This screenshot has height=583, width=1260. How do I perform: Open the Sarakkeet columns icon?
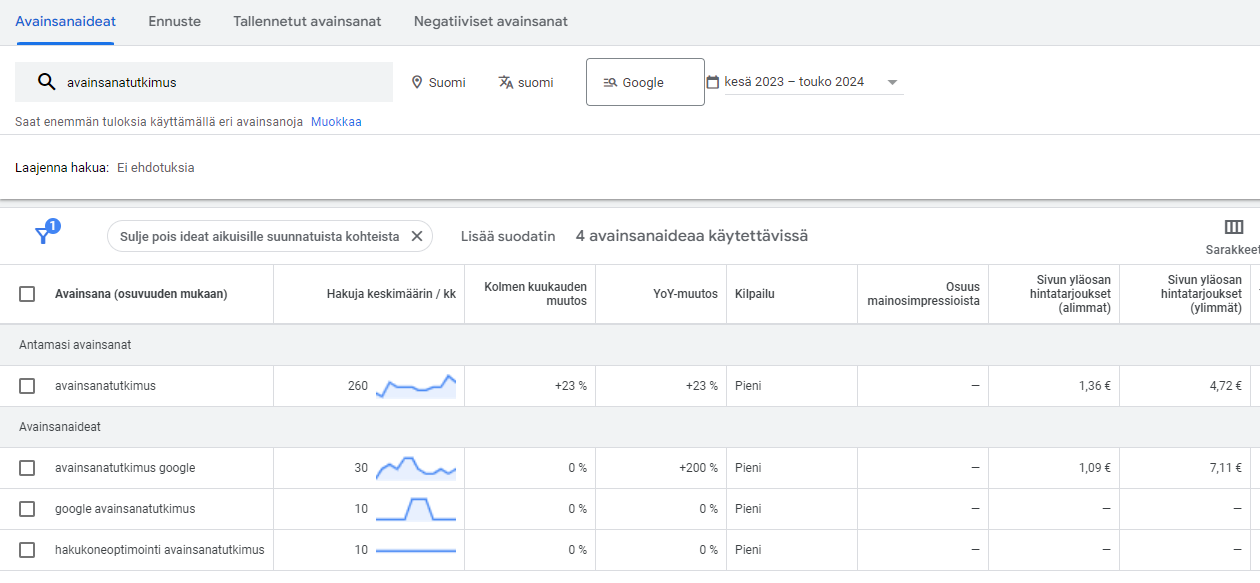tap(1234, 227)
